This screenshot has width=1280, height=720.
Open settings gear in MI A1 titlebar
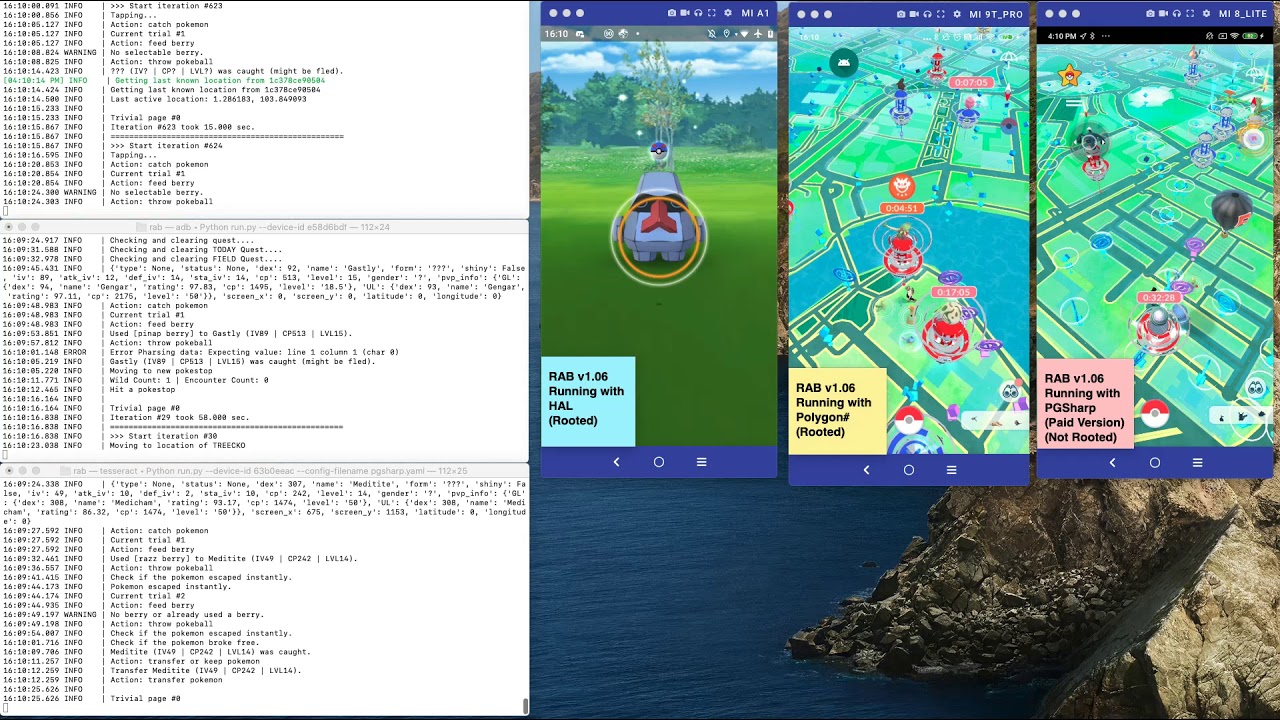(x=728, y=13)
